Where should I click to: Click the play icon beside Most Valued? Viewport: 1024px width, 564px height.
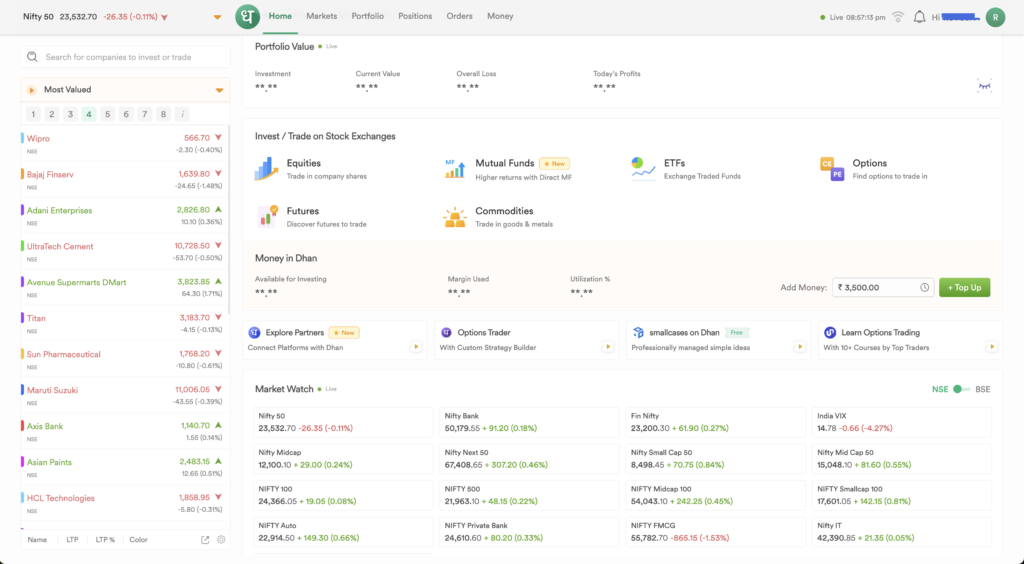pyautogui.click(x=31, y=90)
